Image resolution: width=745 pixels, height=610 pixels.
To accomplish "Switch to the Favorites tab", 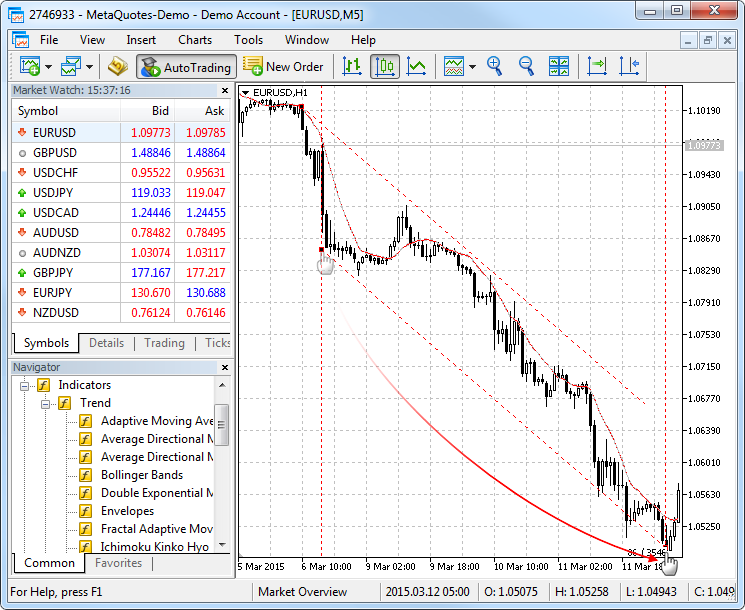I will (118, 563).
